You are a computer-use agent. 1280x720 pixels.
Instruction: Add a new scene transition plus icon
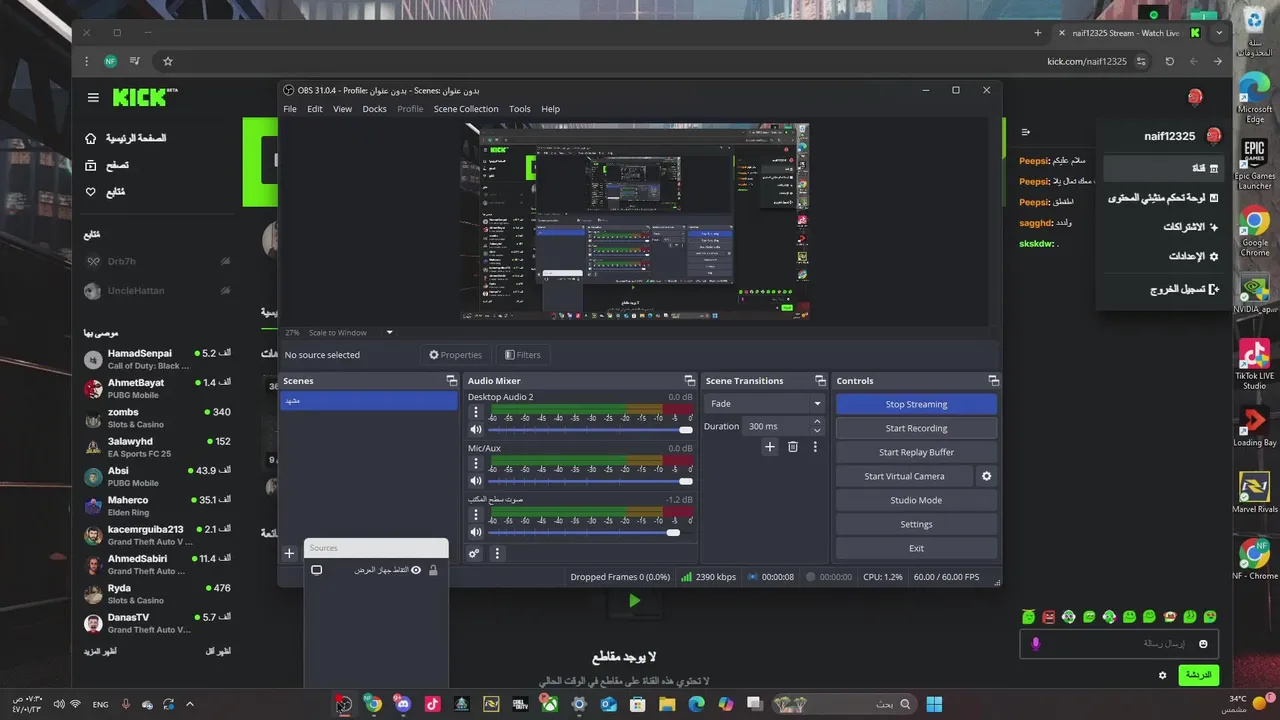tap(769, 447)
